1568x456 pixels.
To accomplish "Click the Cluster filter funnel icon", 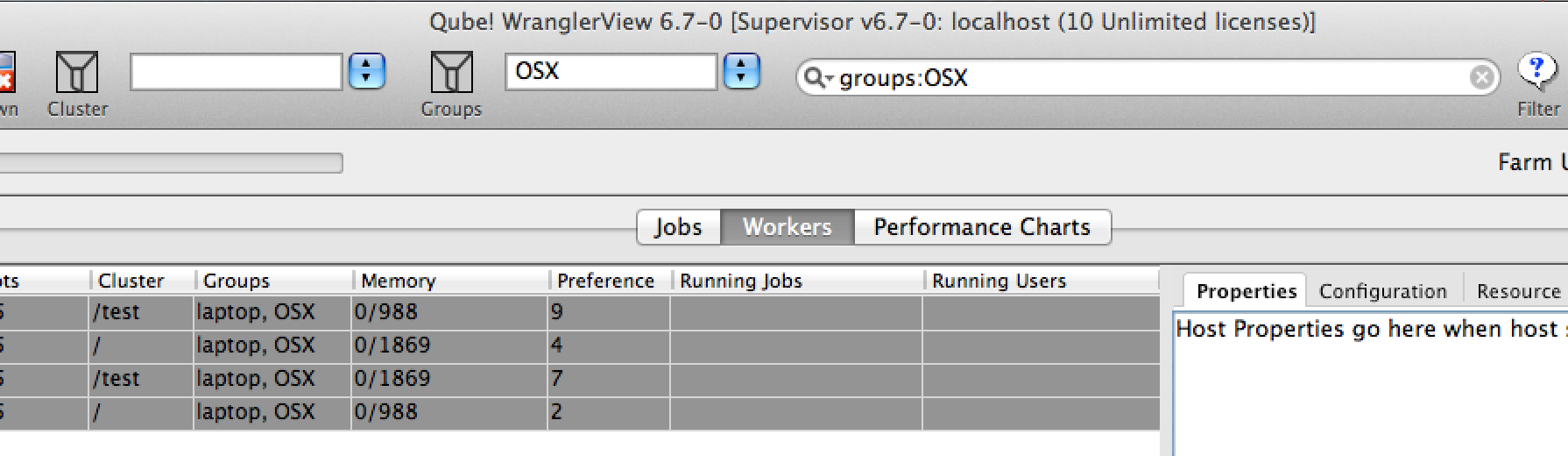I will click(x=76, y=73).
